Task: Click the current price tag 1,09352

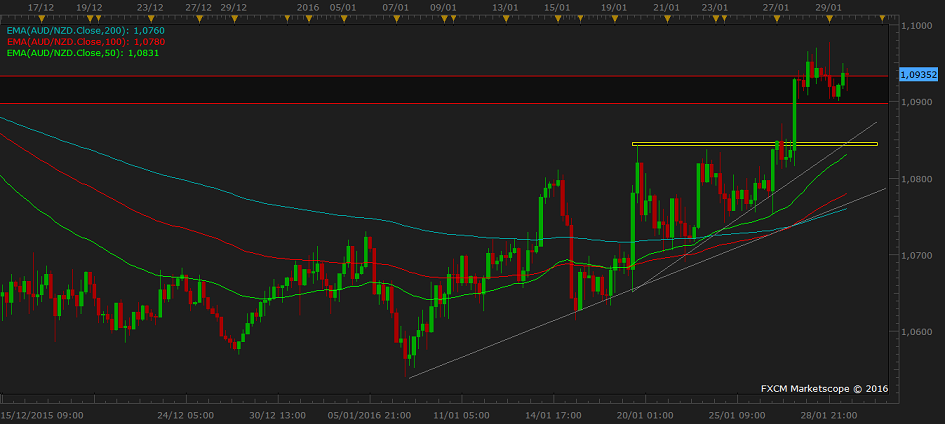Action: (x=918, y=75)
